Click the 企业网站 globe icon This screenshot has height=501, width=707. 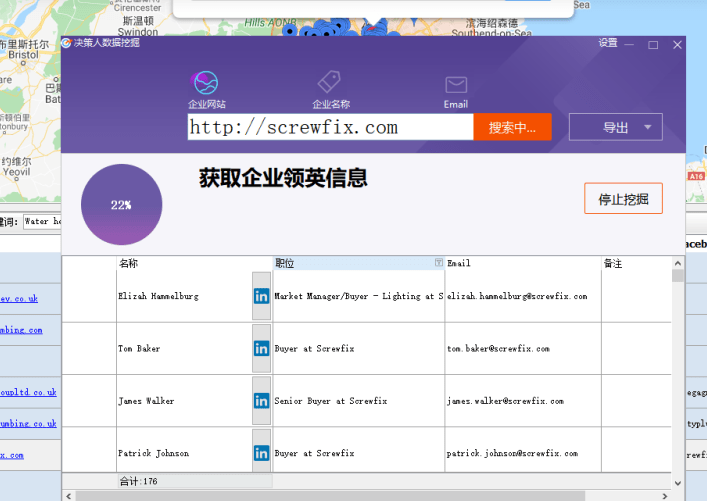(x=206, y=83)
